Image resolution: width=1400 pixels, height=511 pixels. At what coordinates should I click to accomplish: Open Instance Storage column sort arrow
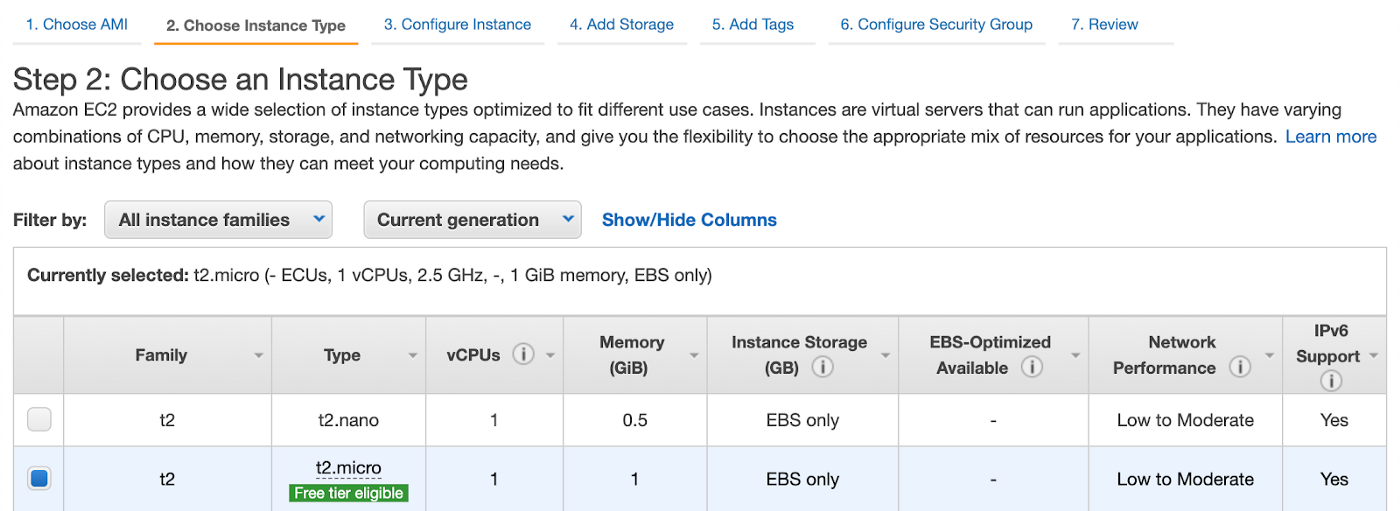pyautogui.click(x=885, y=356)
